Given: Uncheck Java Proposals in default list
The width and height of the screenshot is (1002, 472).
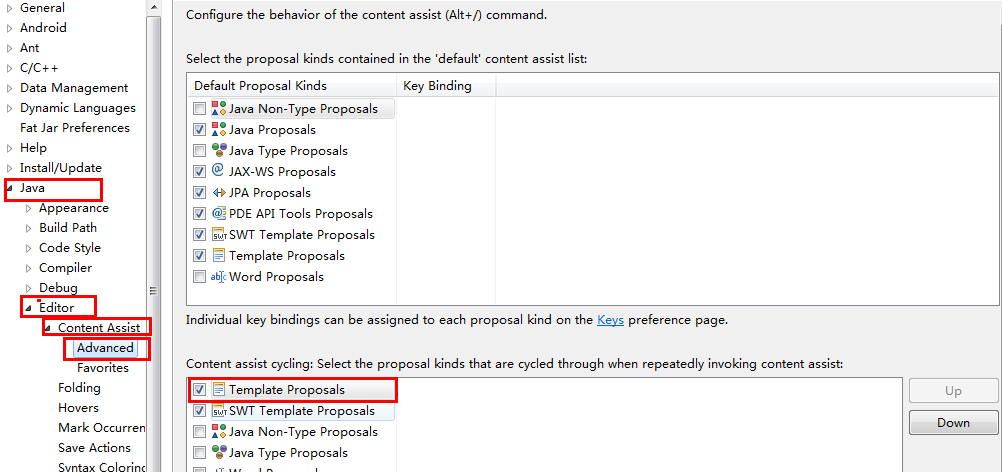Looking at the screenshot, I should pyautogui.click(x=200, y=129).
